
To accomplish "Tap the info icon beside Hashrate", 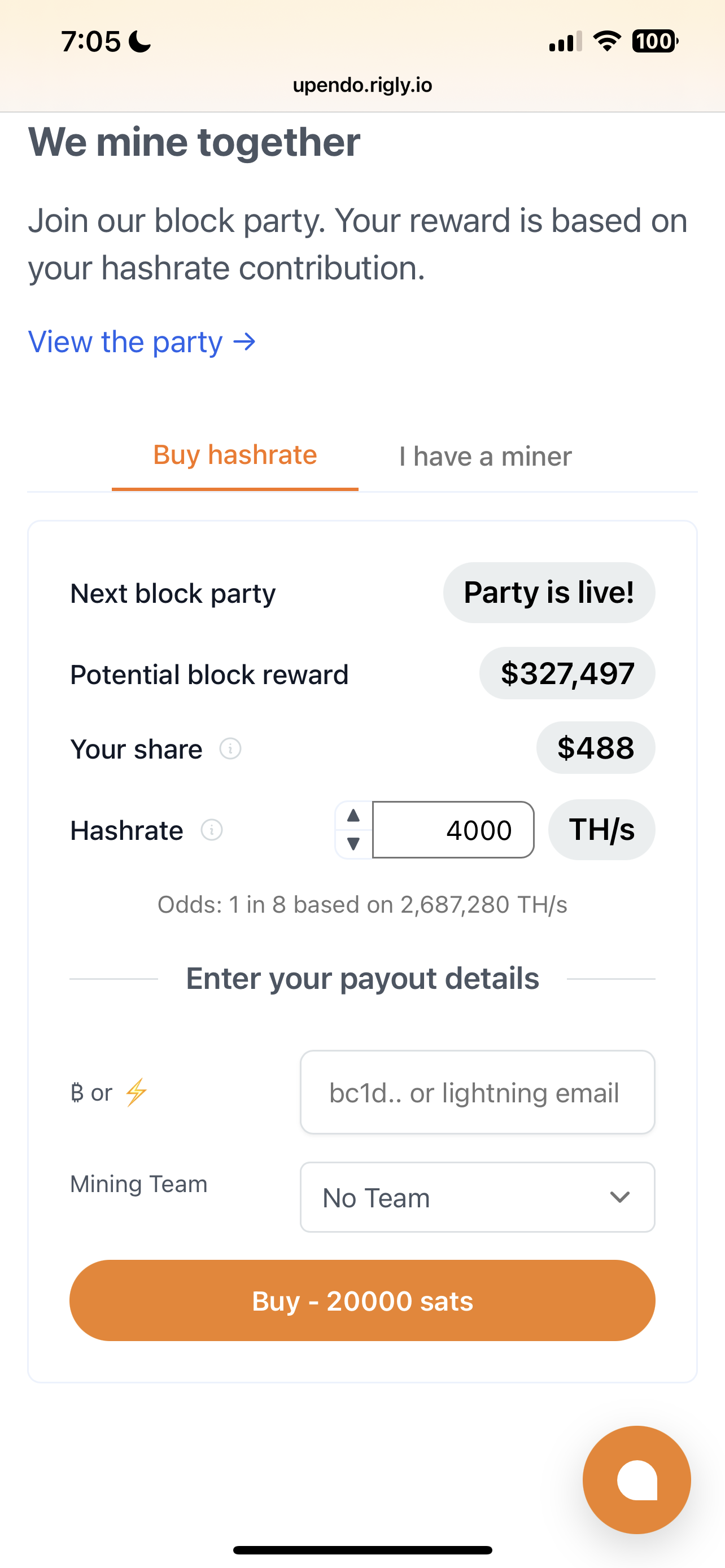I will pyautogui.click(x=212, y=830).
